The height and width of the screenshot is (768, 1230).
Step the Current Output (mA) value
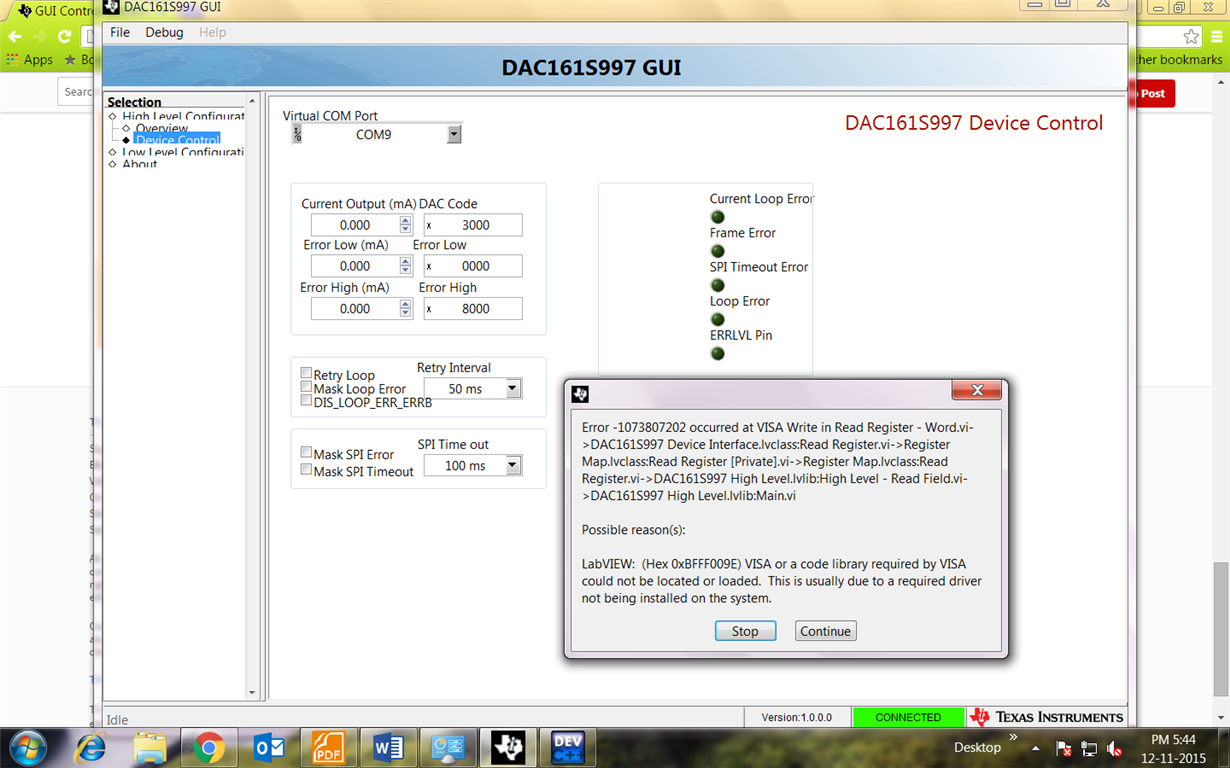pyautogui.click(x=405, y=225)
